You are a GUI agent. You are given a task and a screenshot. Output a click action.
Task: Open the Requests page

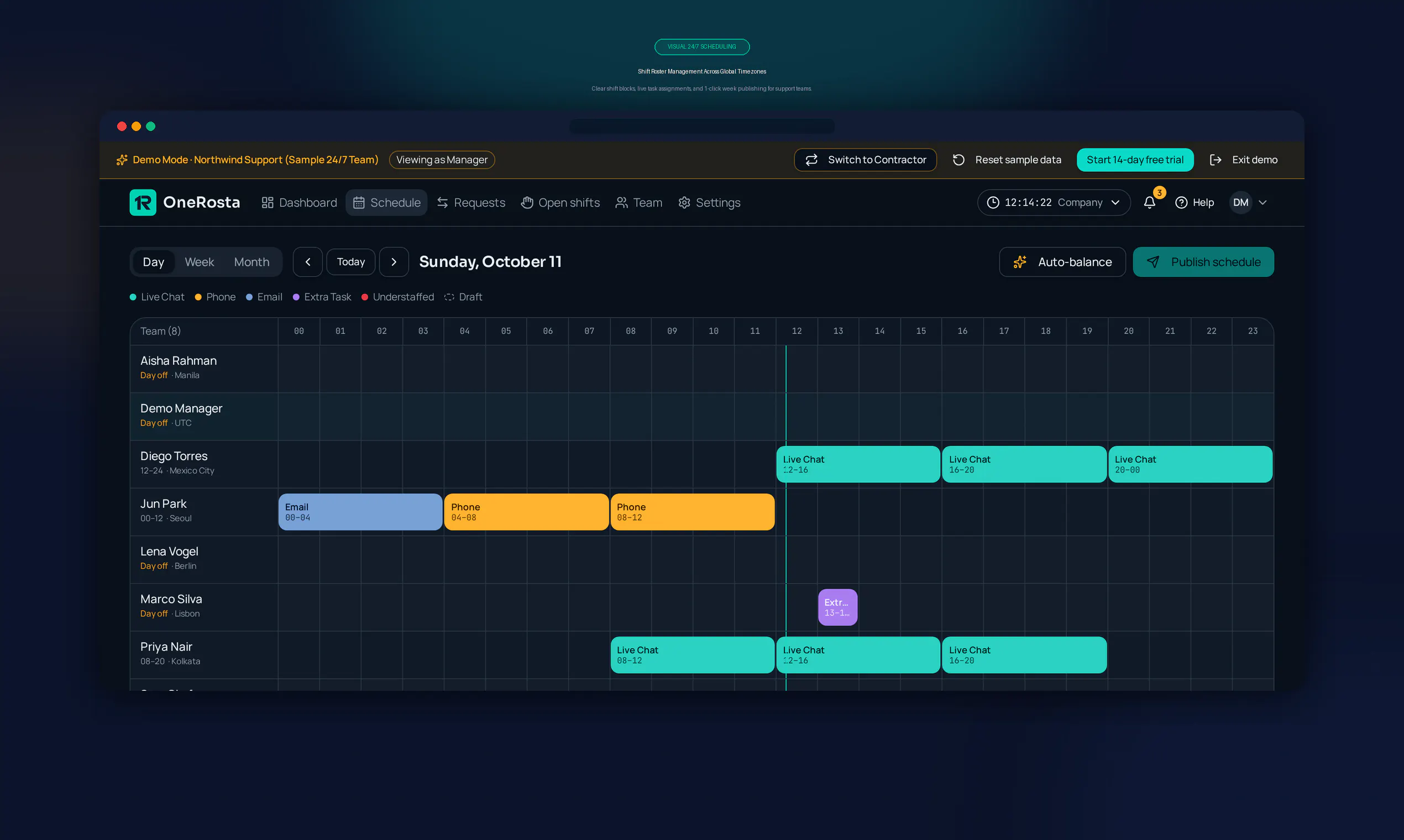pyautogui.click(x=471, y=202)
